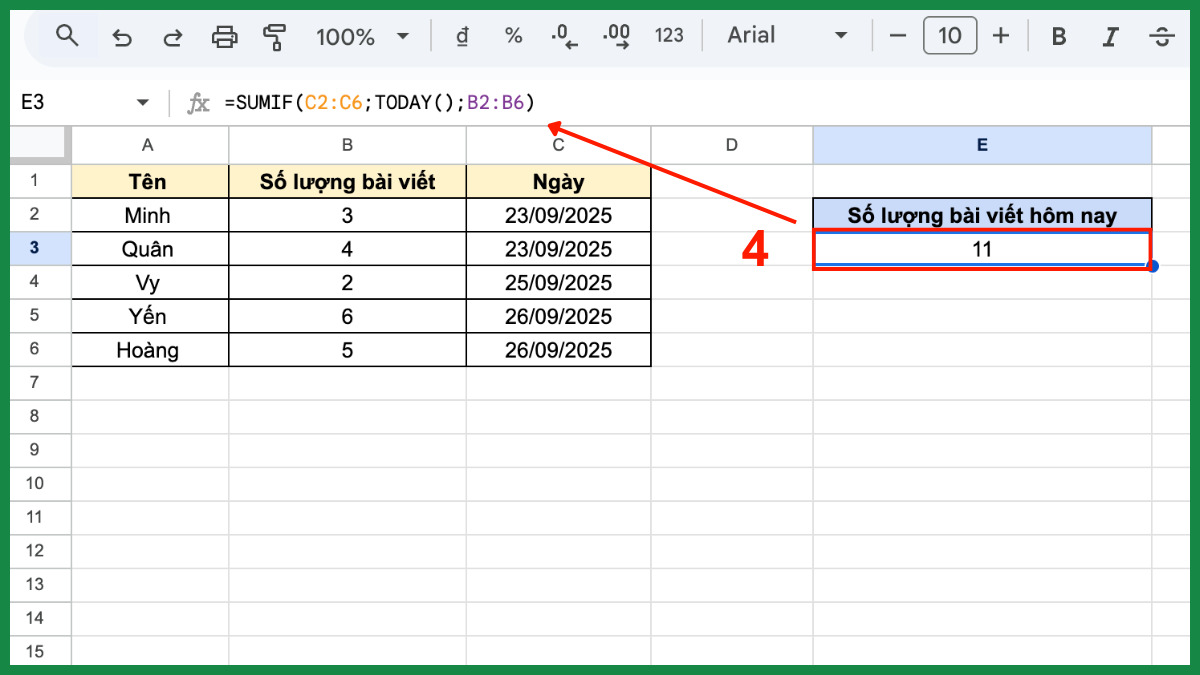Image resolution: width=1200 pixels, height=675 pixels.
Task: Increase font size with plus button
Action: 1000,36
